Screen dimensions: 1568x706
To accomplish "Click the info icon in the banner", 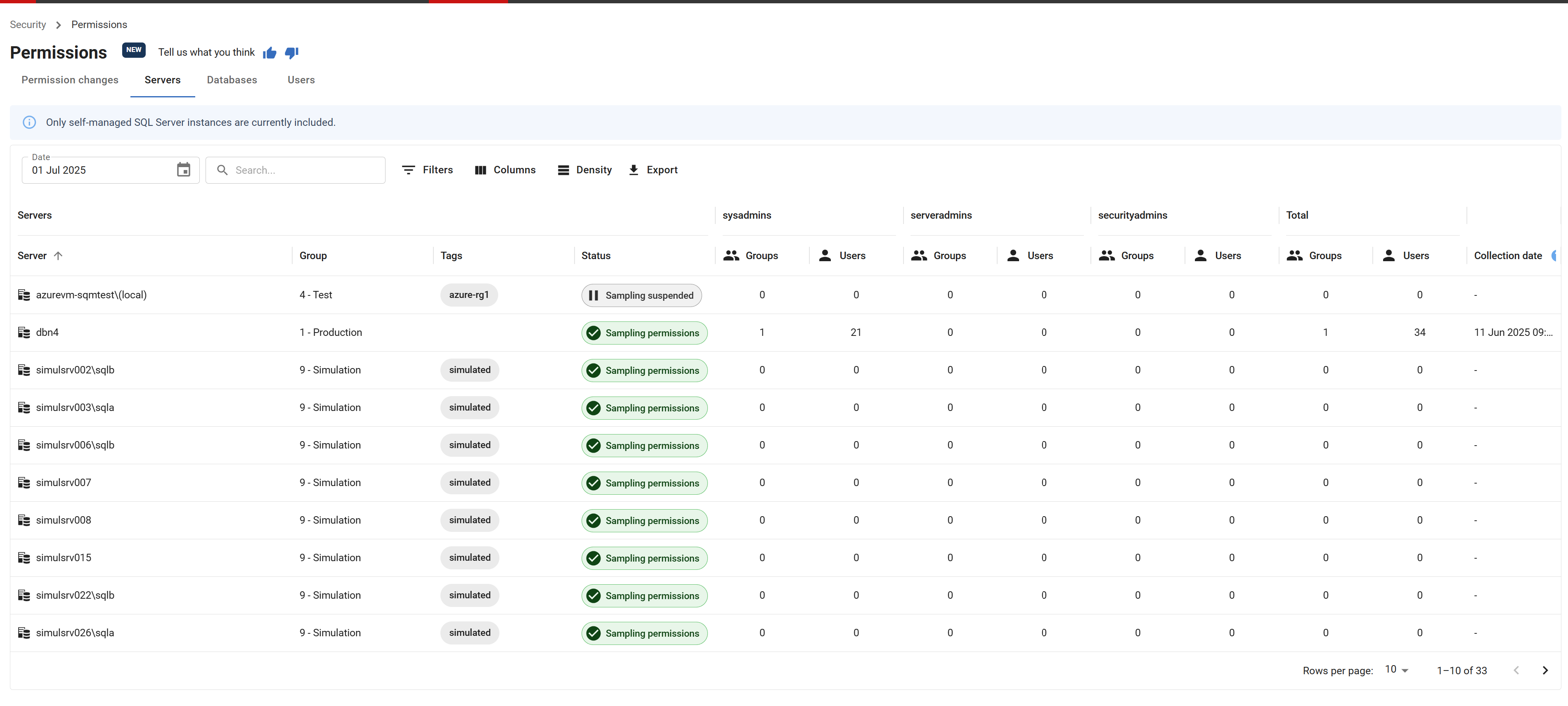I will point(29,122).
